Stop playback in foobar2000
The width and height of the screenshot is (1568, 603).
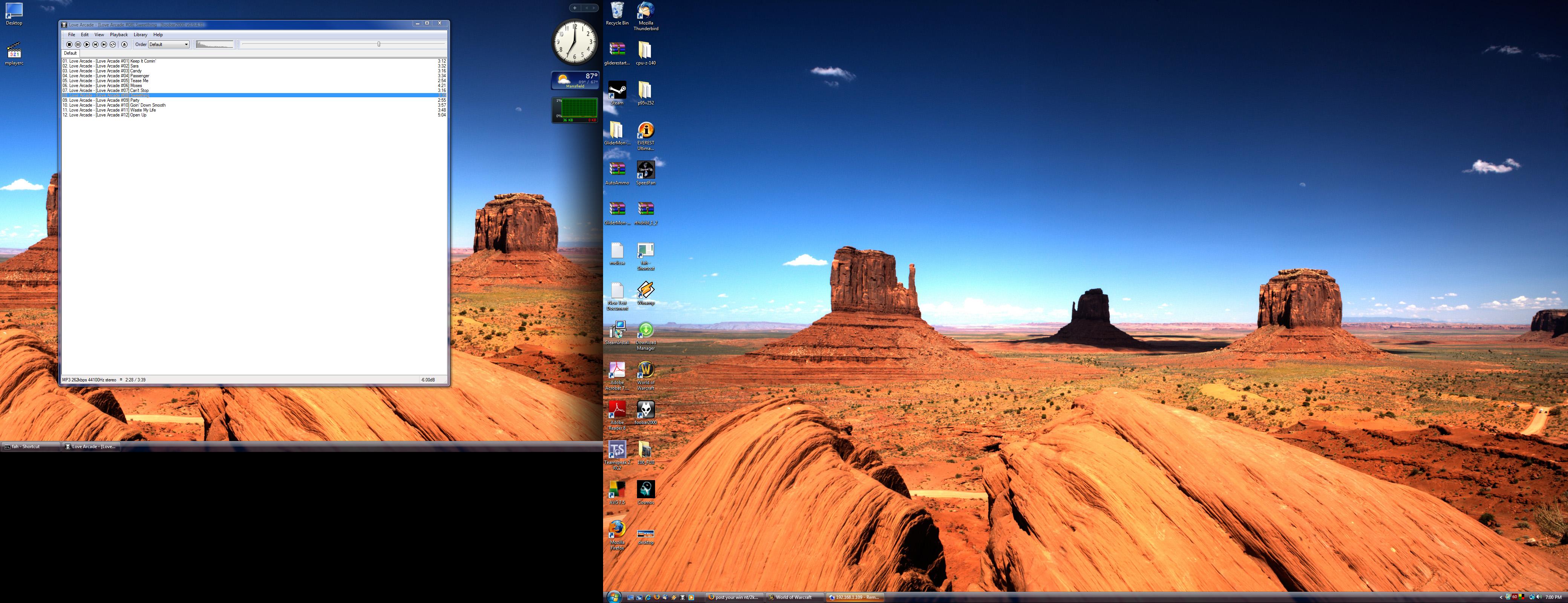click(x=69, y=44)
